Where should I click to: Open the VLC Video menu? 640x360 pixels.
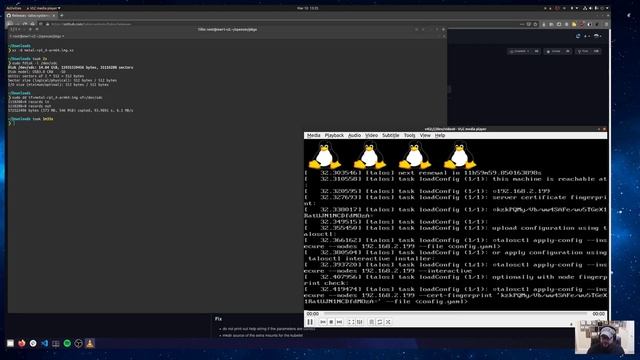371,135
